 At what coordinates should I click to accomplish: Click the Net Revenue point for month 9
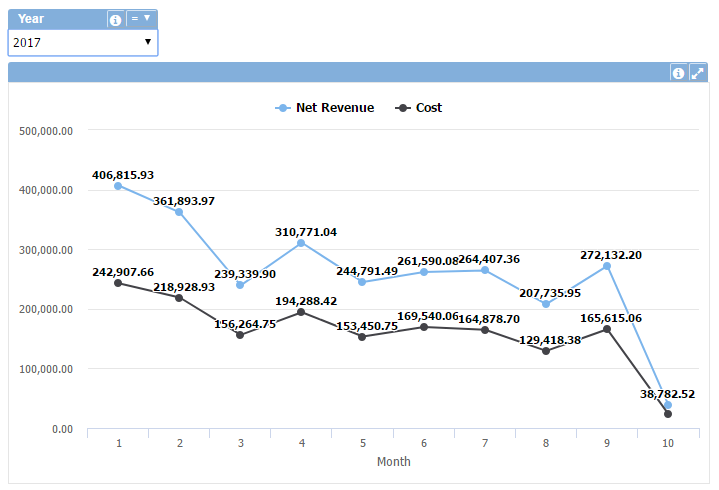pyautogui.click(x=607, y=266)
